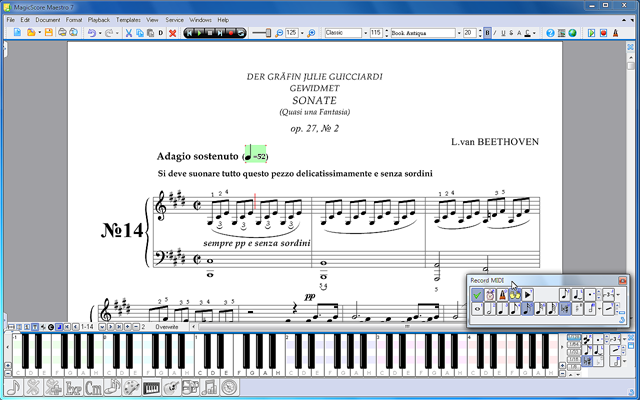Rewind to start in the playback controls
The image size is (640, 400).
click(x=189, y=33)
